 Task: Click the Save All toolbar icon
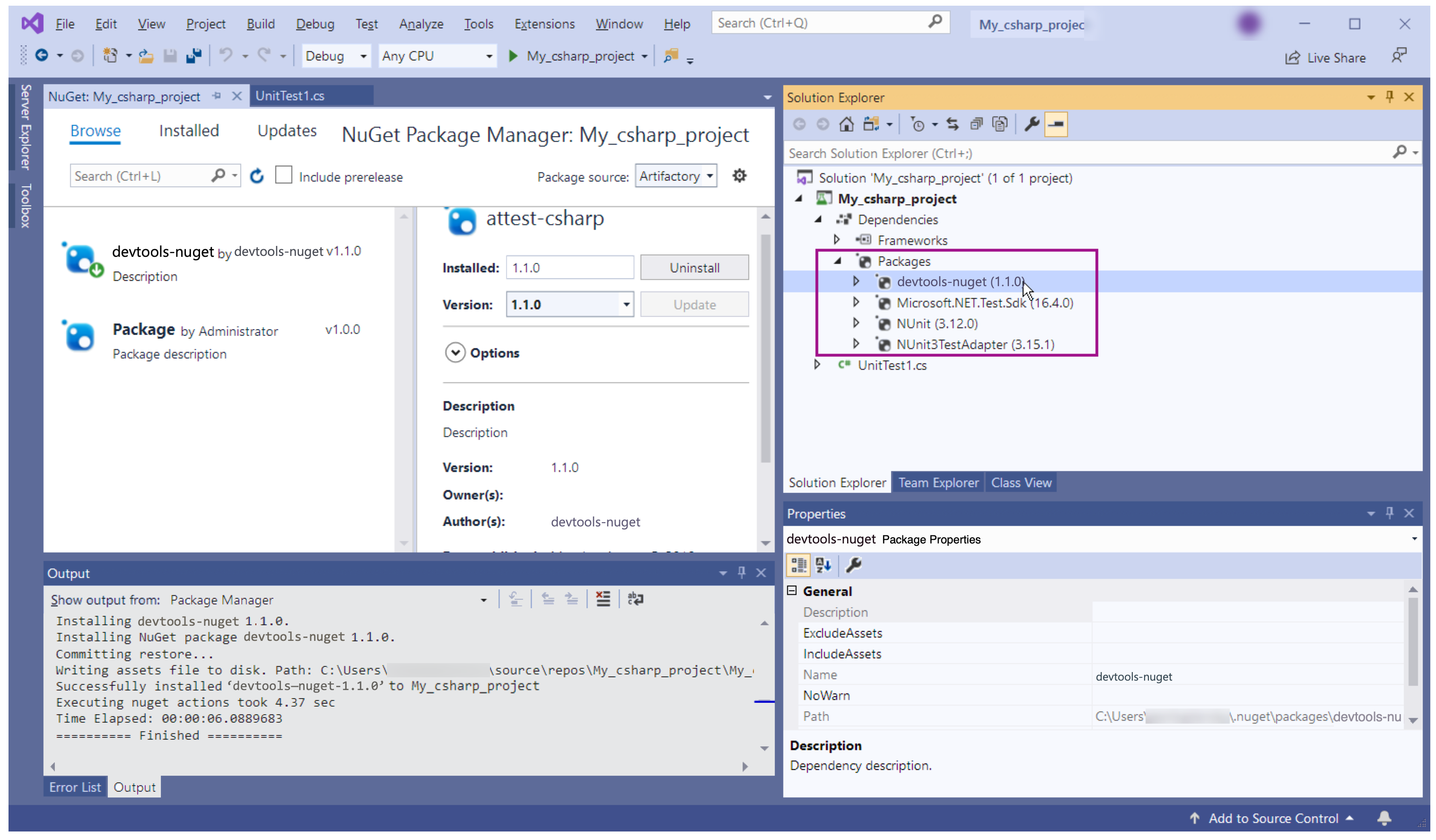click(x=194, y=56)
